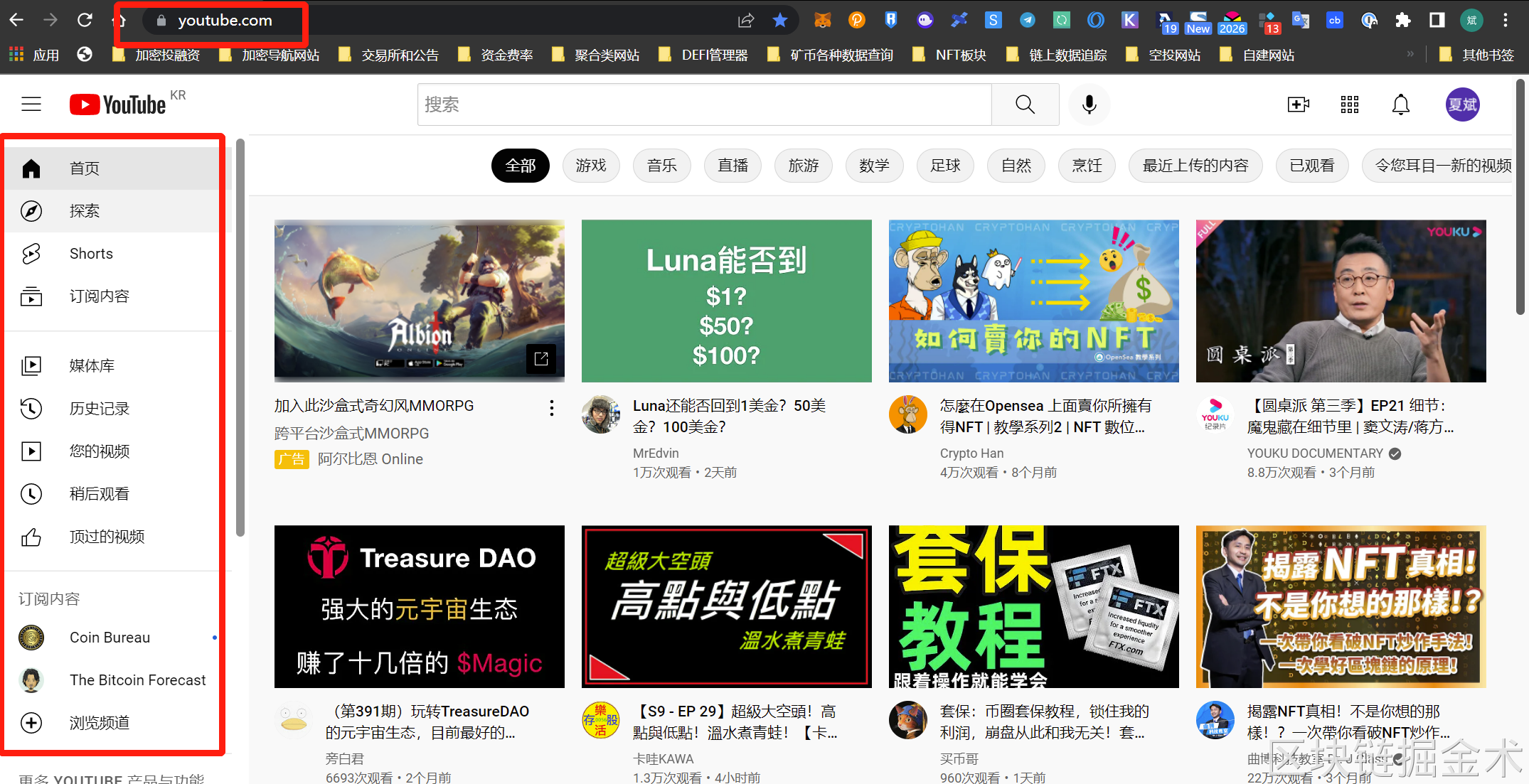Toggle the Chrome bookmark star
This screenshot has width=1529, height=784.
(x=780, y=20)
